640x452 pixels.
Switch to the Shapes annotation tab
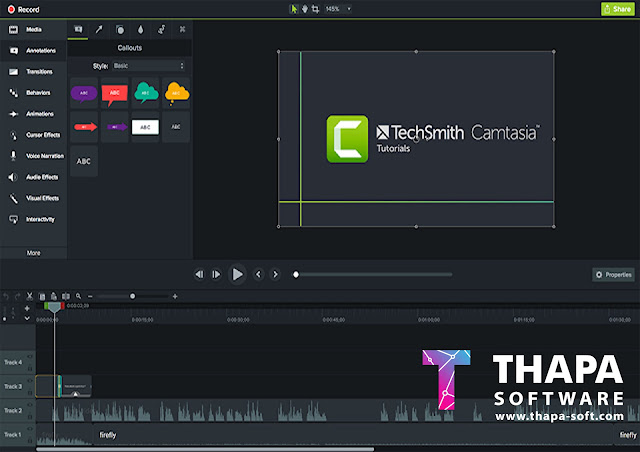click(x=120, y=29)
